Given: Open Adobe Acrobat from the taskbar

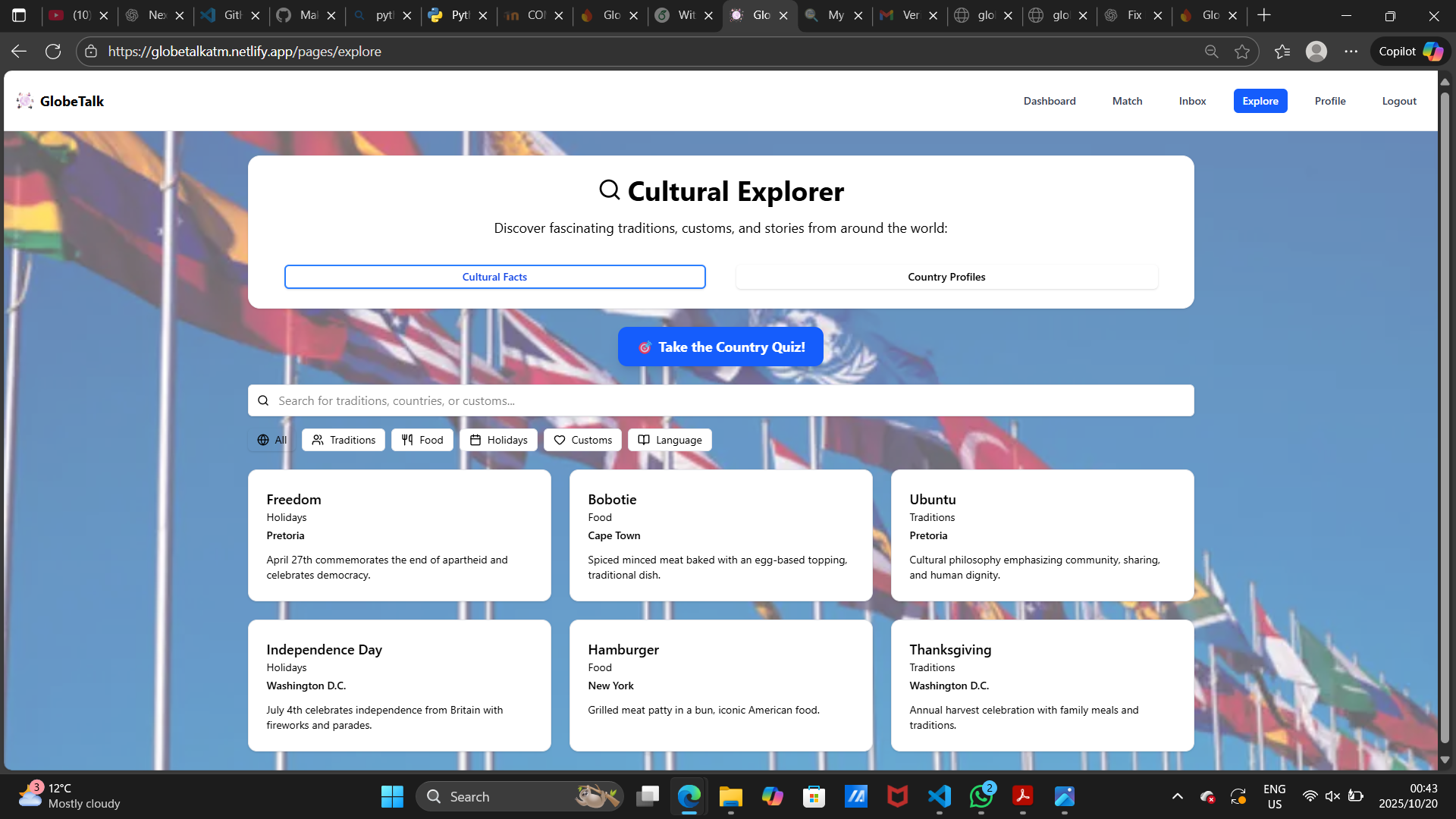Looking at the screenshot, I should 1021,796.
